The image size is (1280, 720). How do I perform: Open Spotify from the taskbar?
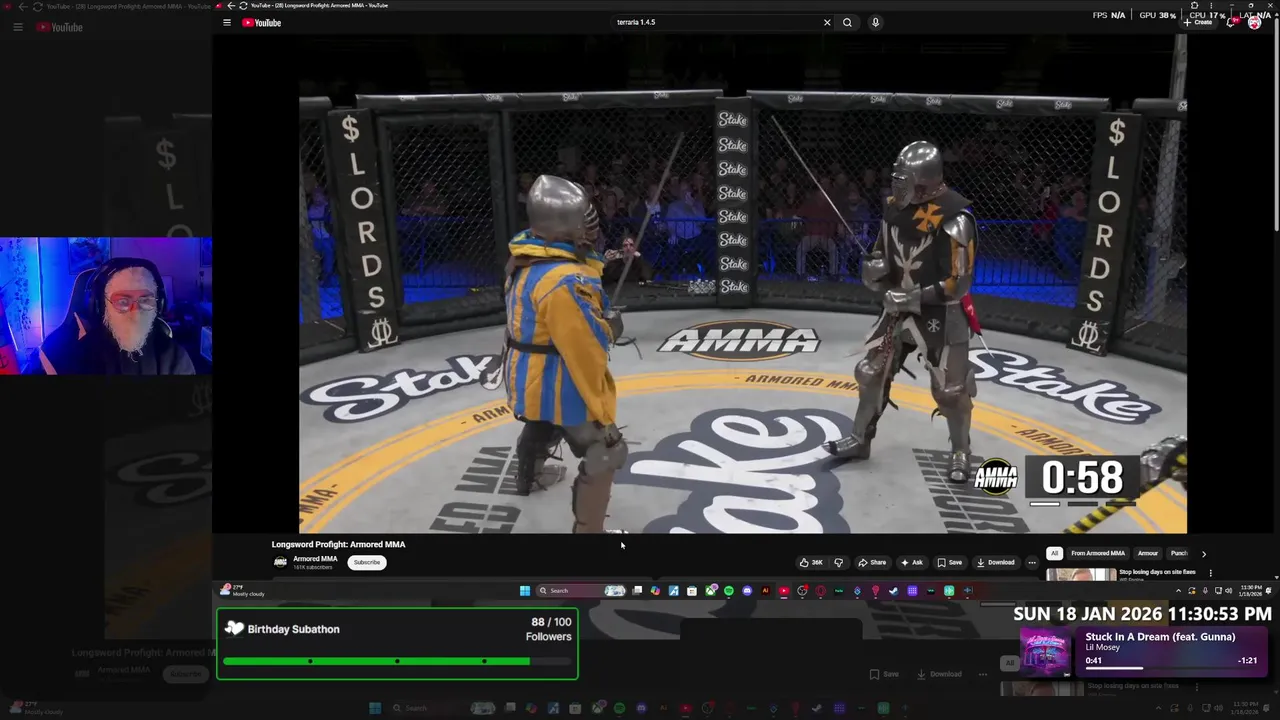coord(729,590)
